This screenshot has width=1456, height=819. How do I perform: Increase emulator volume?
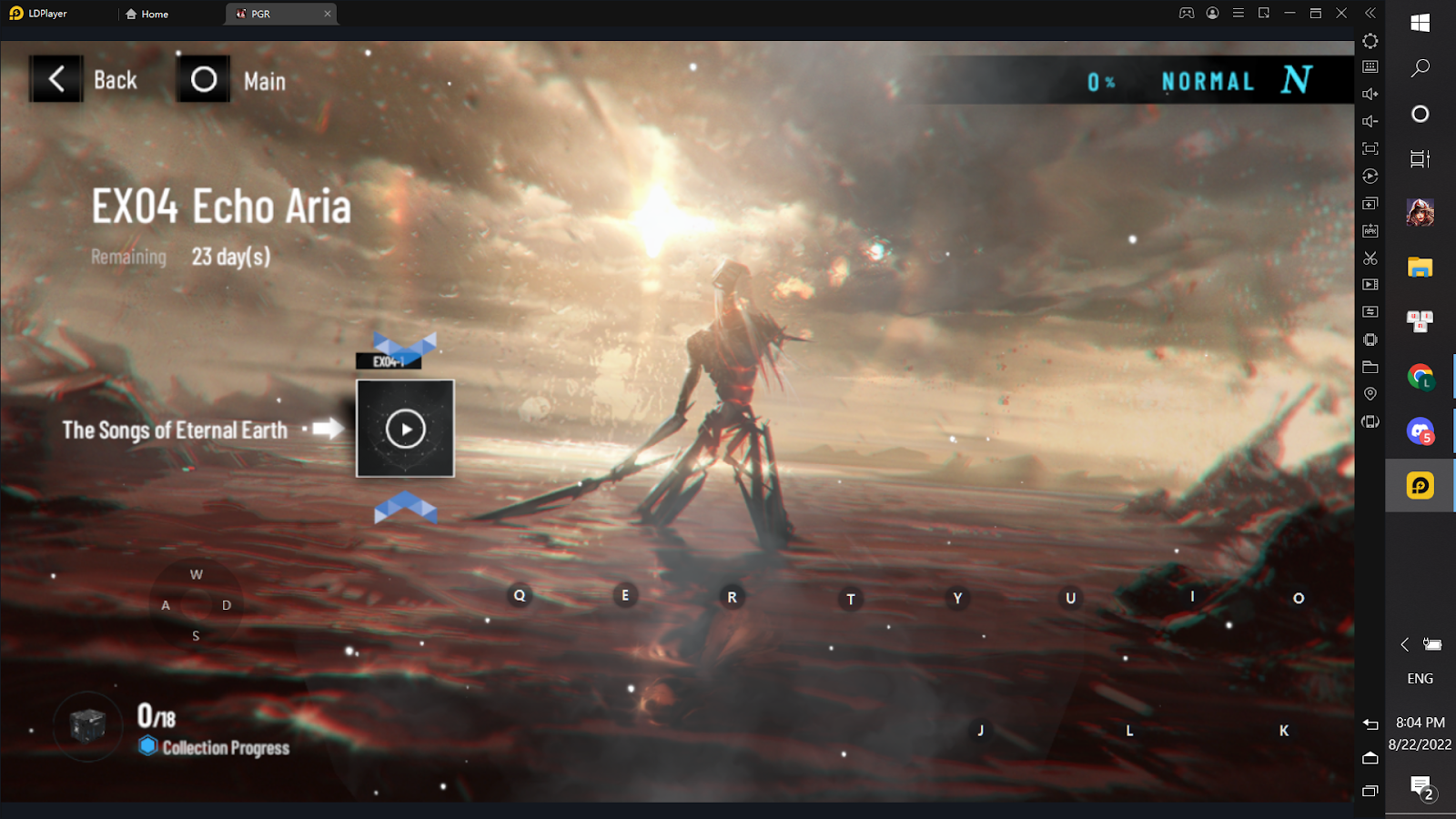[x=1370, y=94]
